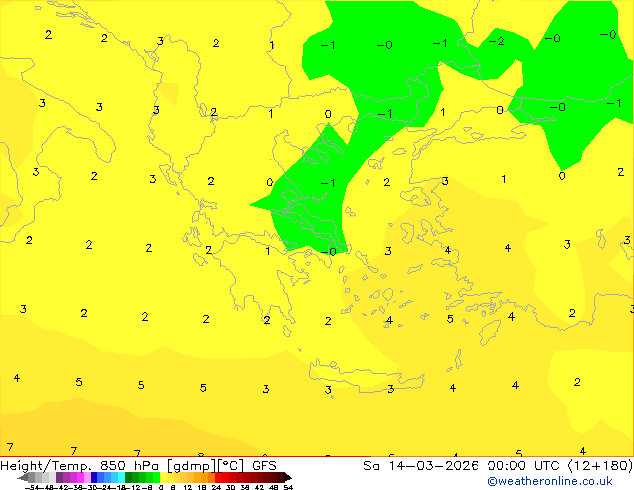Click the 'Sa 14-03-2026 00:00 UTC' timestamp
The height and width of the screenshot is (490, 634).
[x=463, y=466]
